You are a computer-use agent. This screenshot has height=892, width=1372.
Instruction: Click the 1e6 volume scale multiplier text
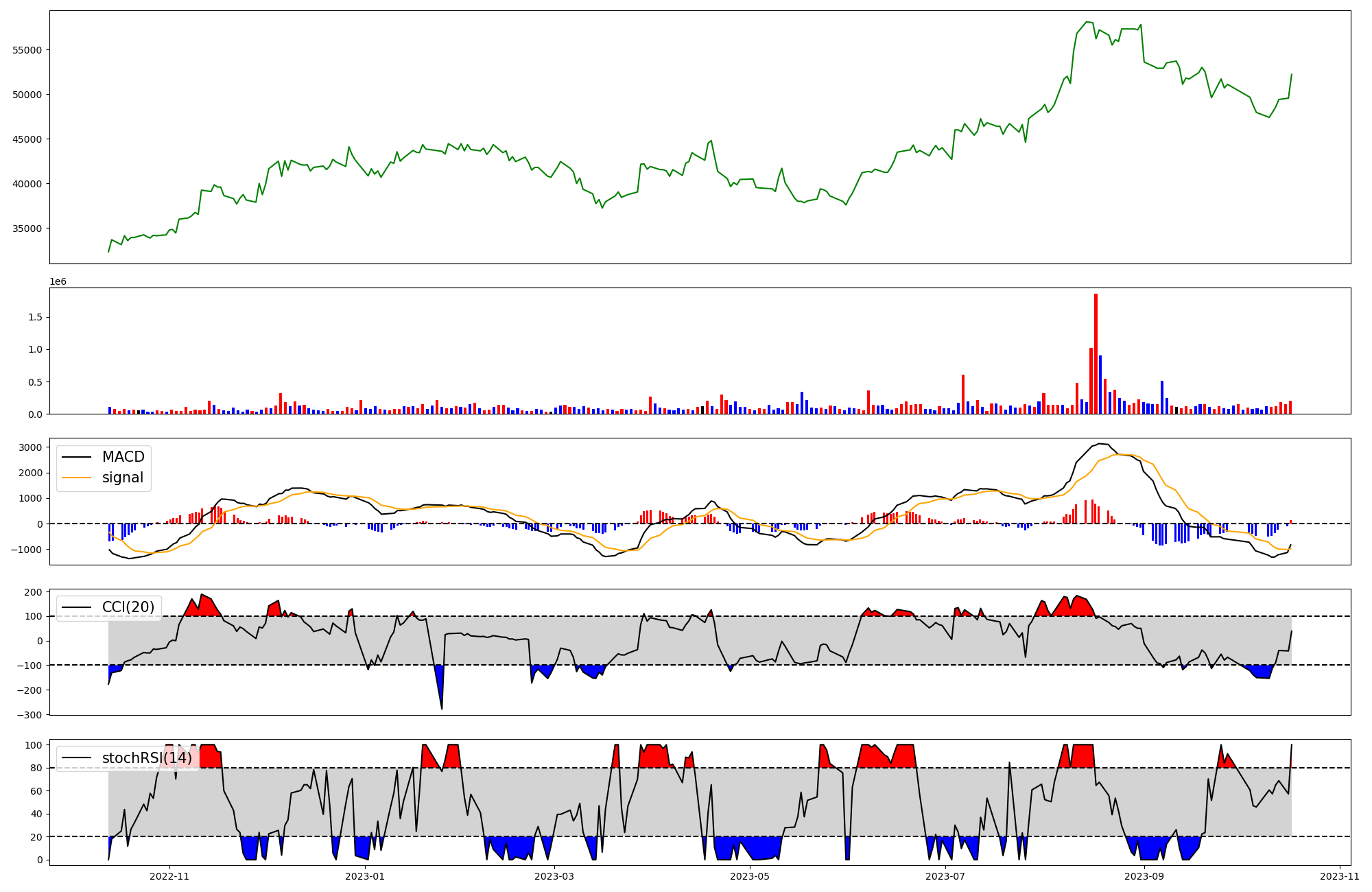tap(58, 281)
